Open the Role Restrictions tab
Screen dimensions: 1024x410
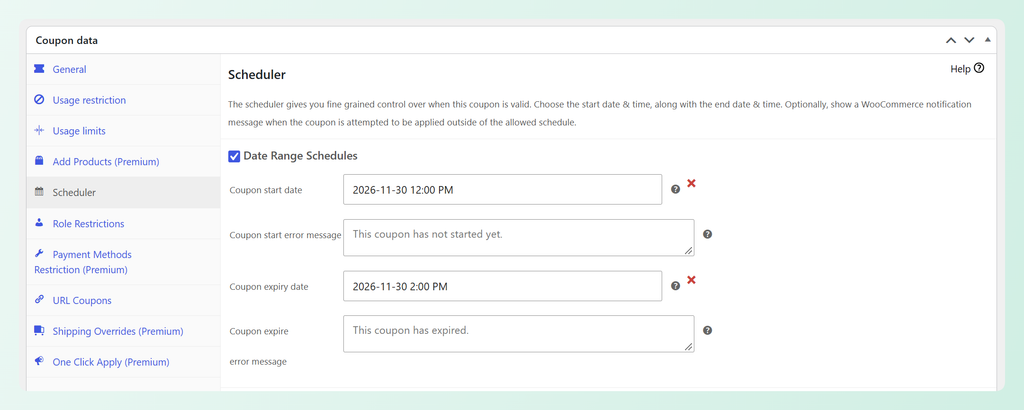pos(123,223)
